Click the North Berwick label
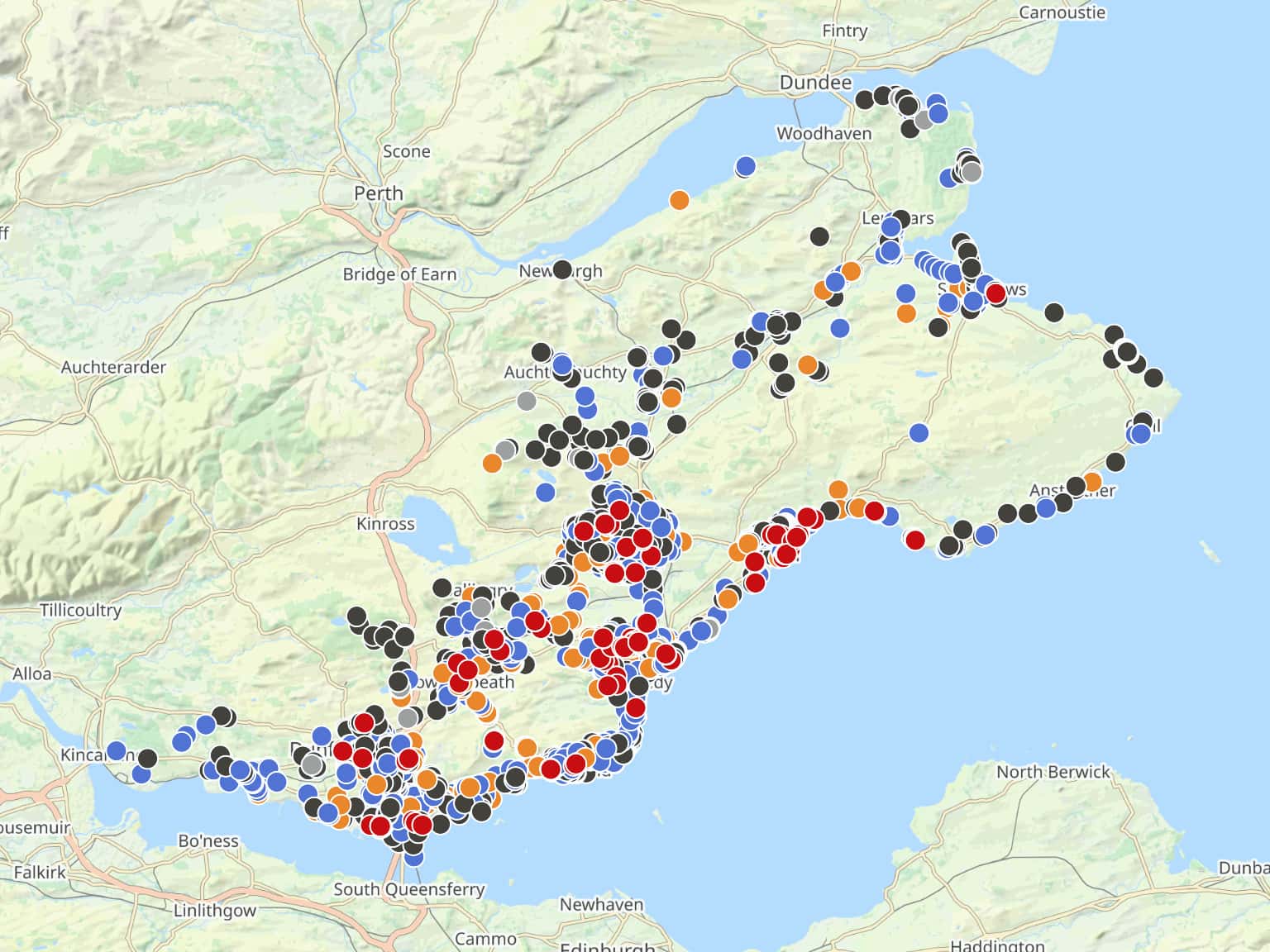Screen dimensions: 1270x952 pyautogui.click(x=1053, y=772)
